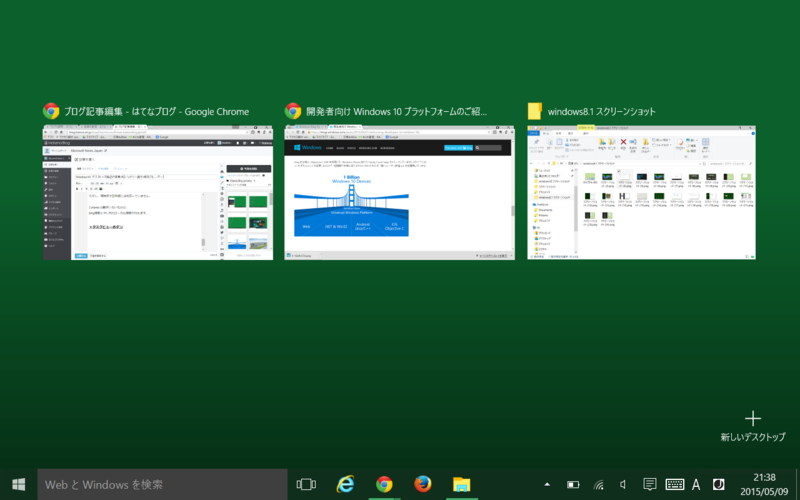This screenshot has width=800, height=500.
Task: Show the touch keyboard icon
Action: (x=675, y=484)
